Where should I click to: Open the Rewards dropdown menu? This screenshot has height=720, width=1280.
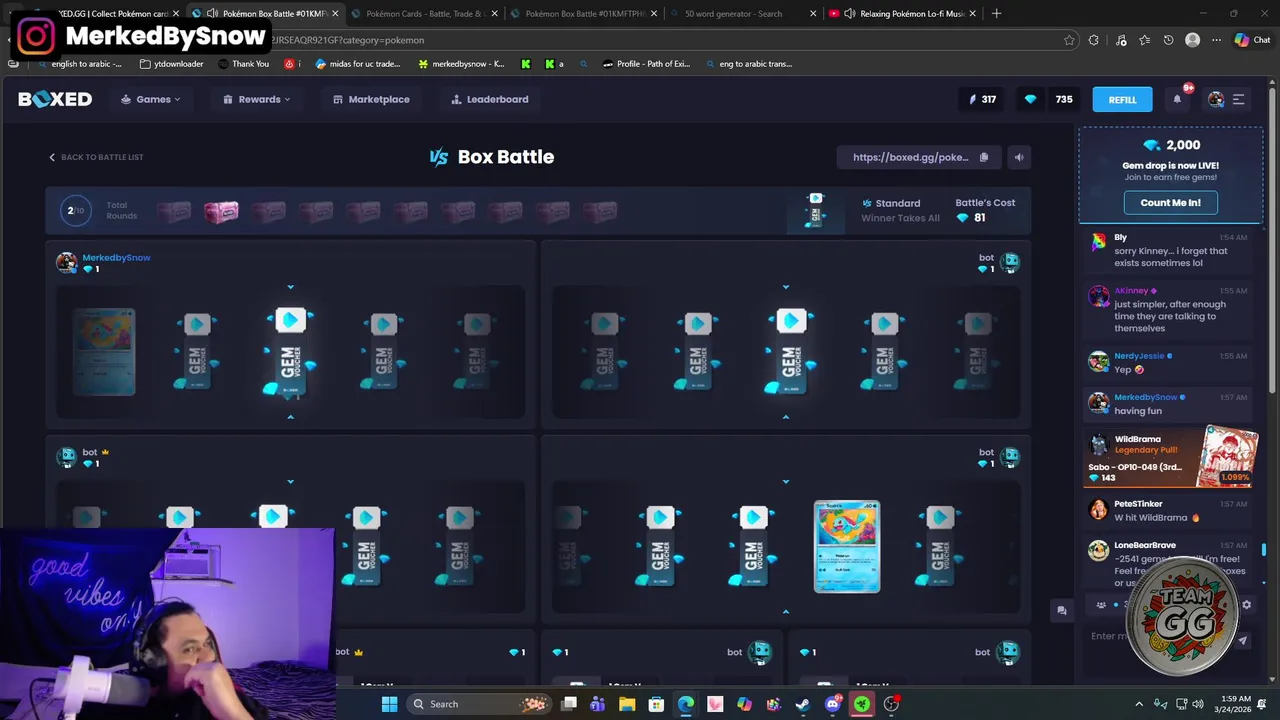click(x=257, y=99)
